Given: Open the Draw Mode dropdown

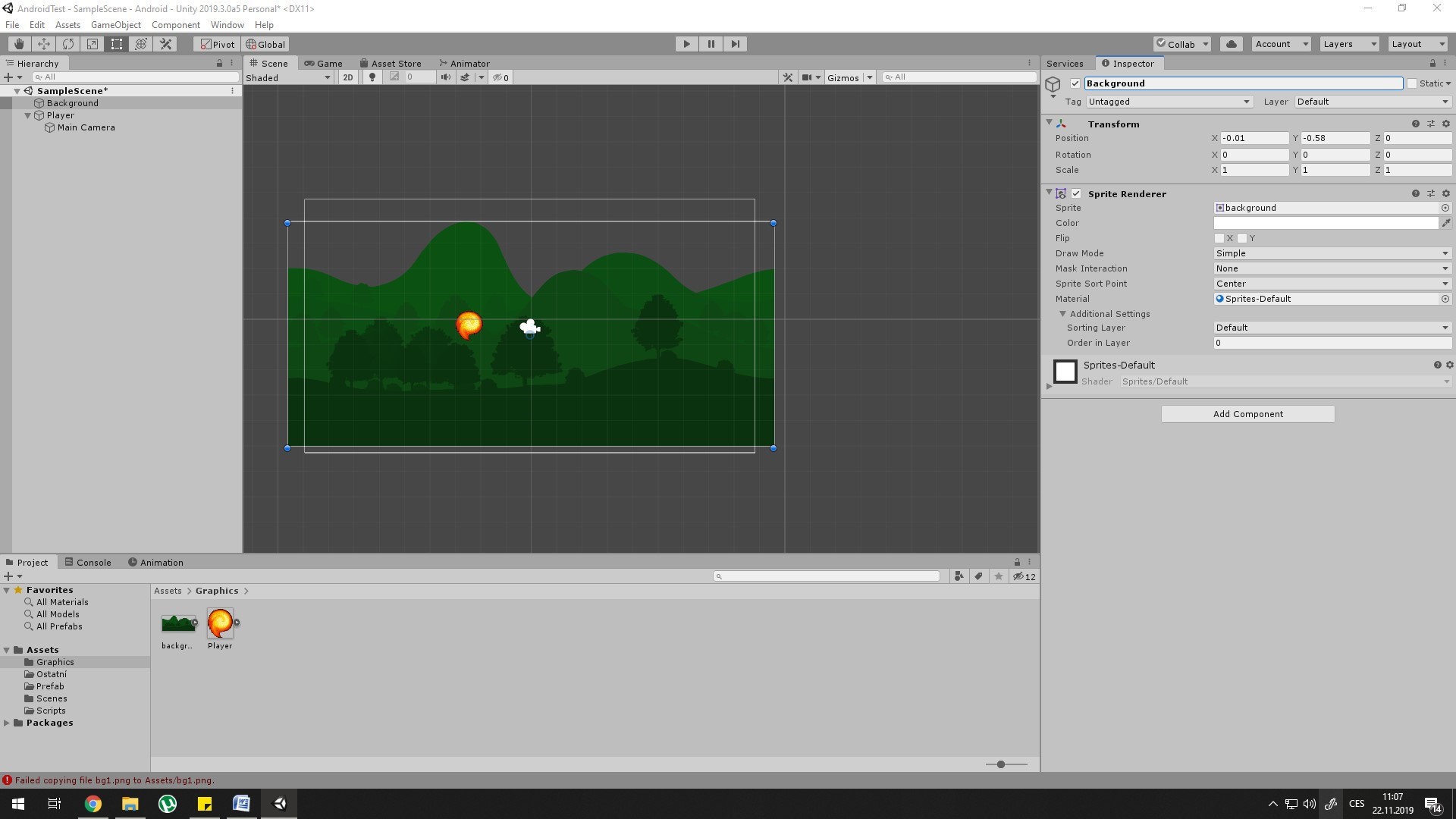Looking at the screenshot, I should tap(1331, 253).
